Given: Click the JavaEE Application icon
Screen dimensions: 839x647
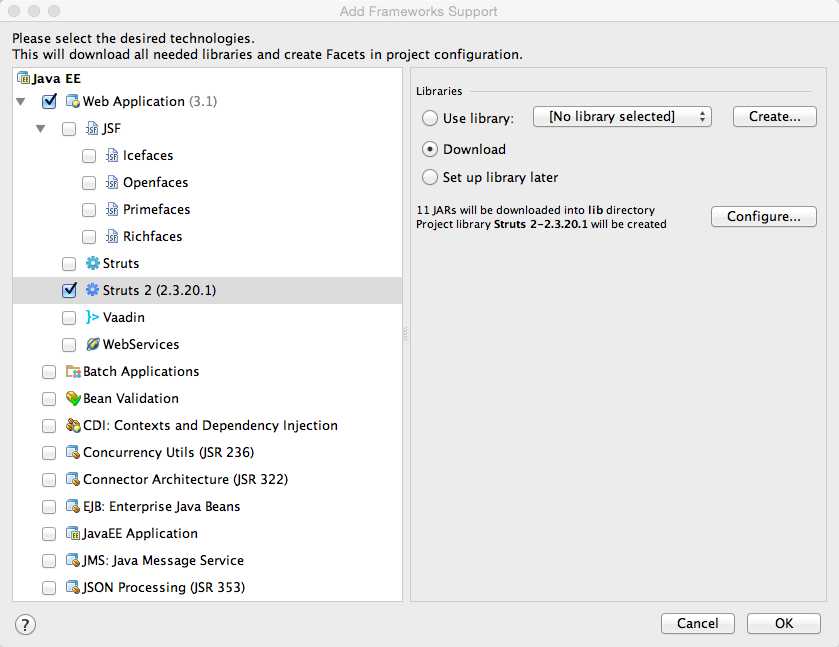Looking at the screenshot, I should [73, 533].
